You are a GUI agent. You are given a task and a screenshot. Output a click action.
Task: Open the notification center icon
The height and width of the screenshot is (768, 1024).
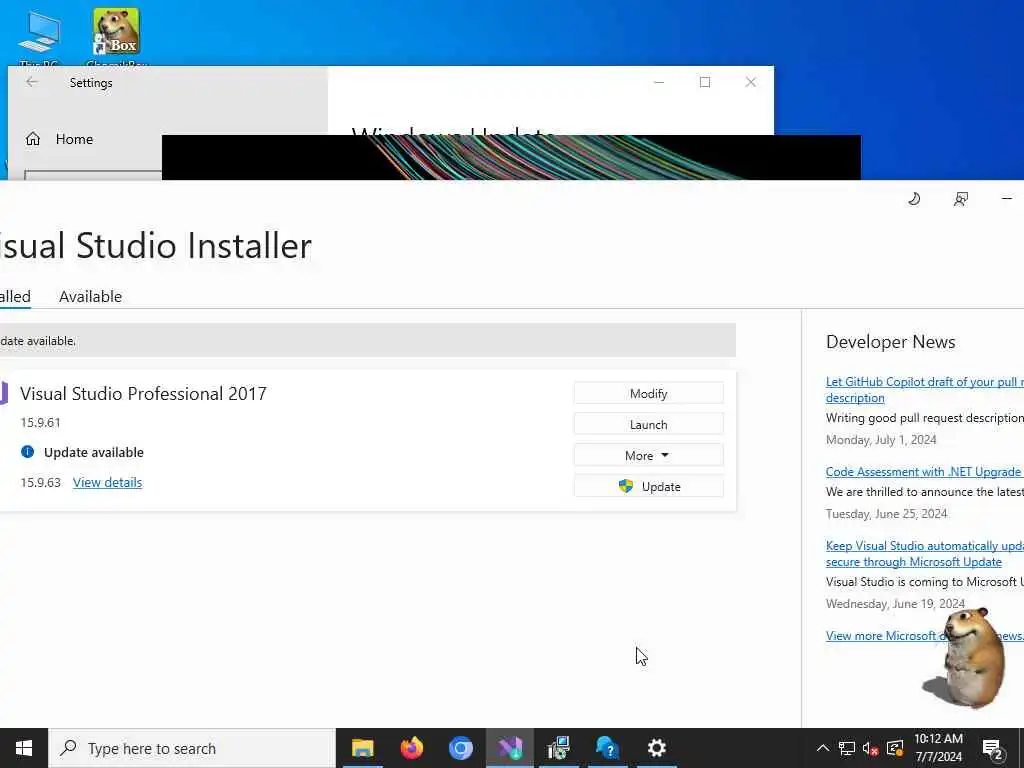(x=993, y=748)
